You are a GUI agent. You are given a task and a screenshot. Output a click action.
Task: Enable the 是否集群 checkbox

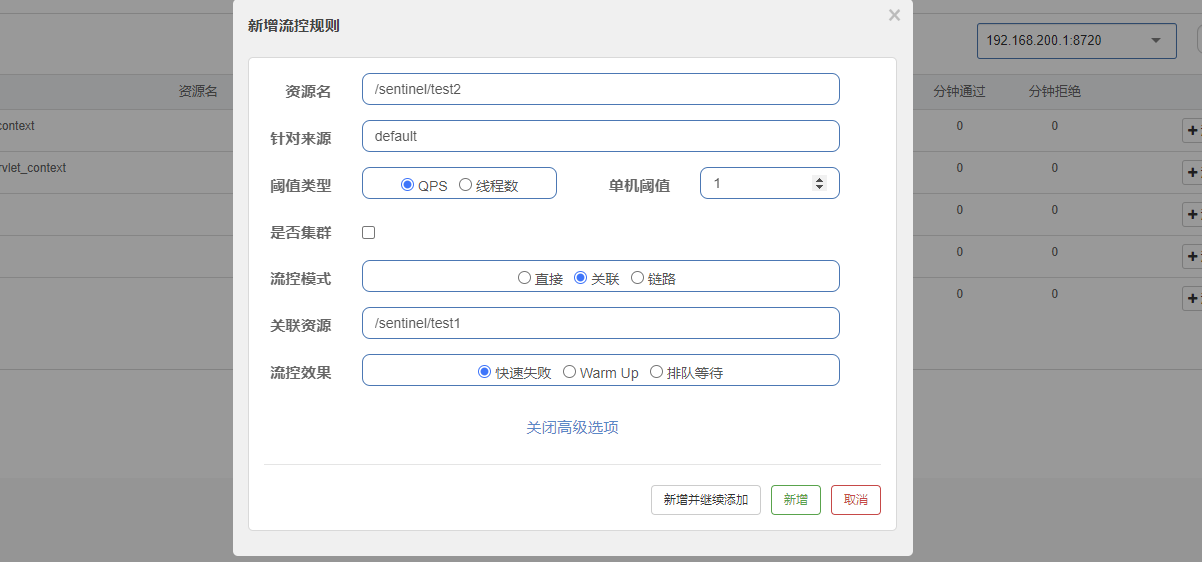pyautogui.click(x=369, y=233)
